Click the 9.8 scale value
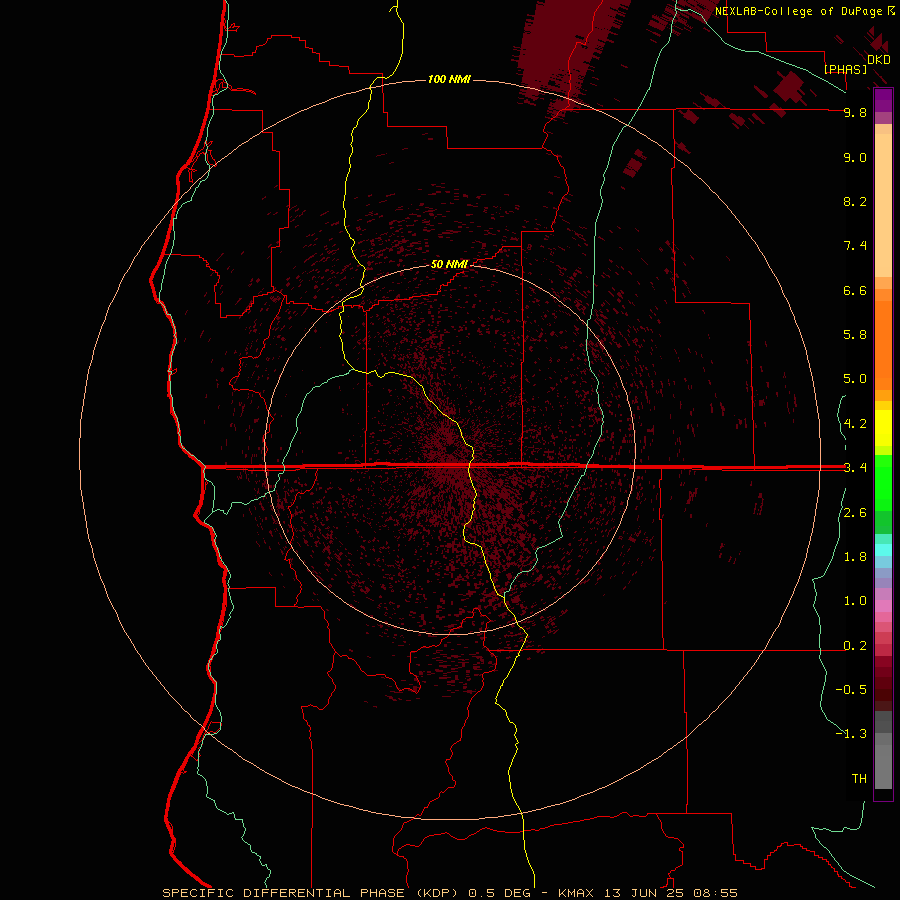Image resolution: width=900 pixels, height=900 pixels. (855, 112)
